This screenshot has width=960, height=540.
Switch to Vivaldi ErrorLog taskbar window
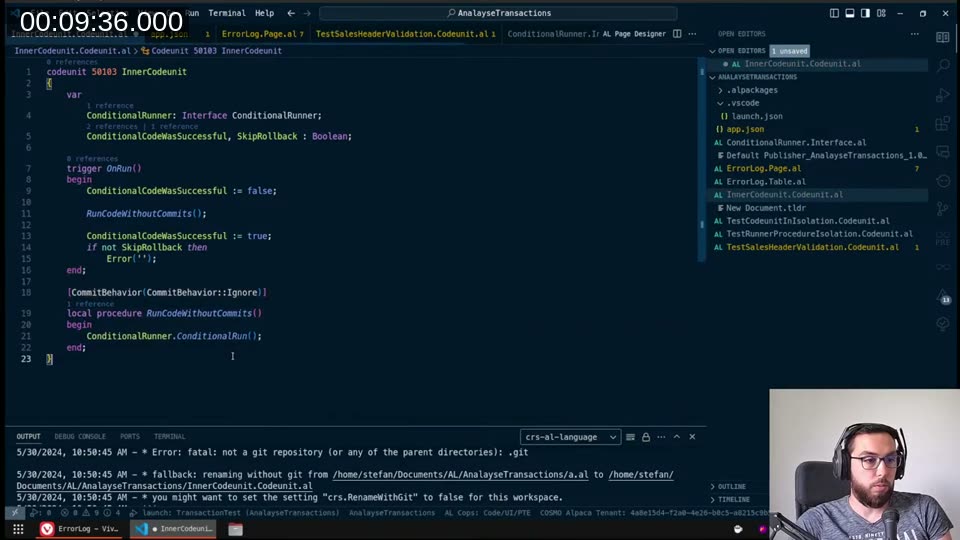(80, 529)
